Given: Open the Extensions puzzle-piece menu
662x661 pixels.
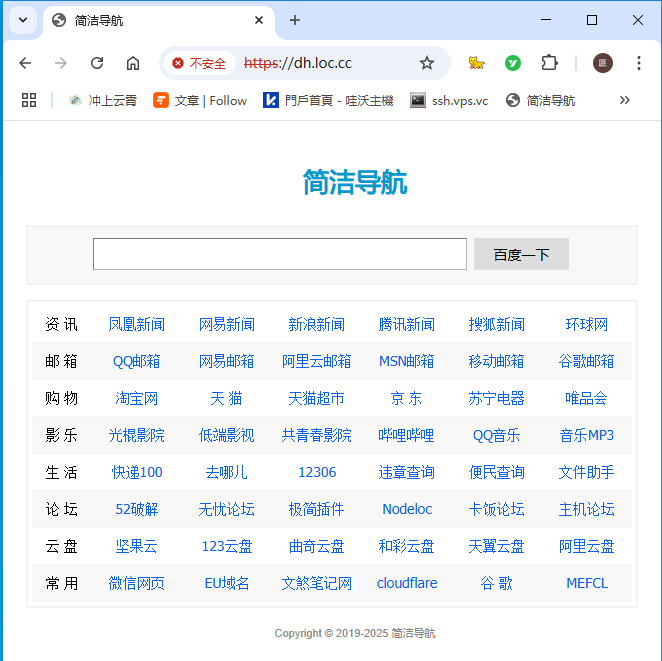Looking at the screenshot, I should click(x=549, y=63).
